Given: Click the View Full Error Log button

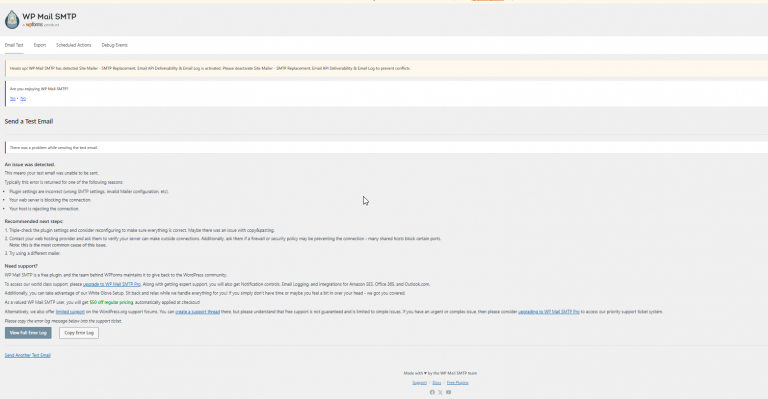Looking at the screenshot, I should (x=28, y=333).
